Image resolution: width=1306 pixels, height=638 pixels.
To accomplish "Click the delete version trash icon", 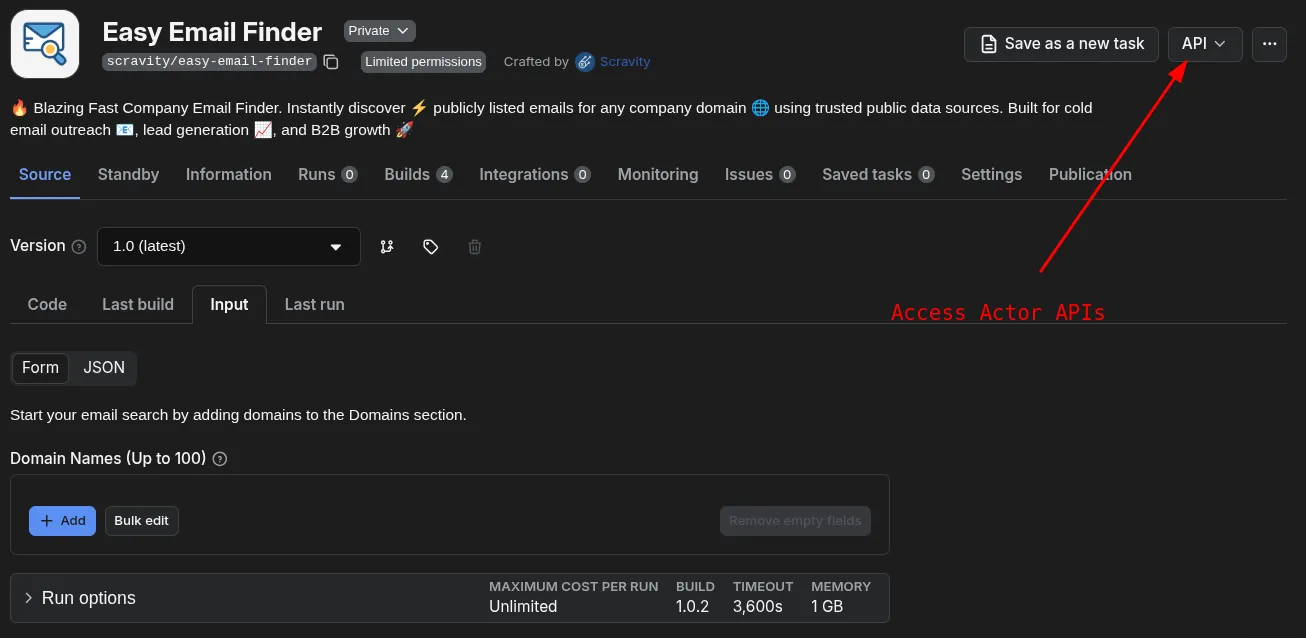I will (474, 246).
